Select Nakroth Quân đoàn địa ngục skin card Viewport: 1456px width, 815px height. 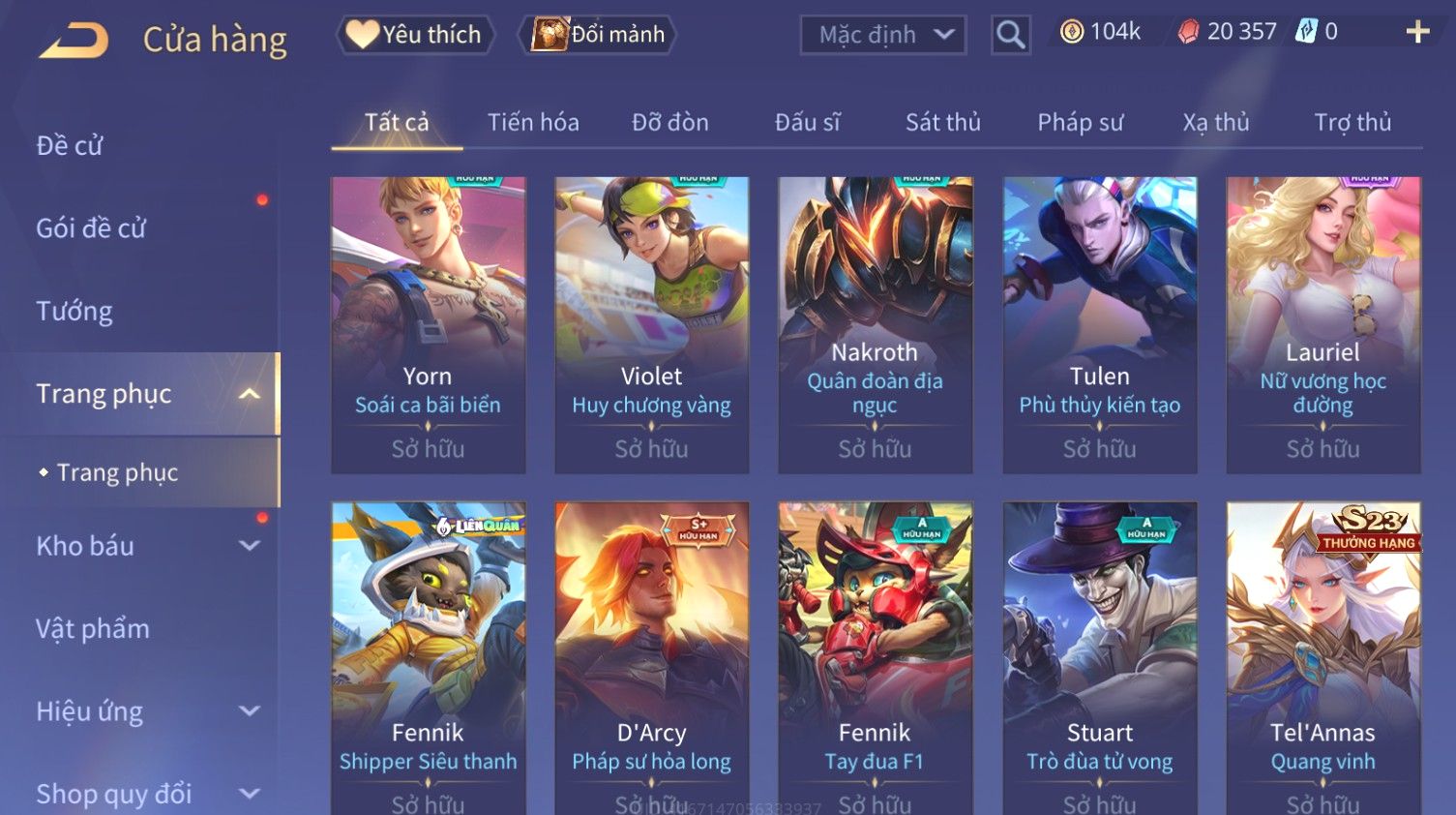[x=875, y=324]
